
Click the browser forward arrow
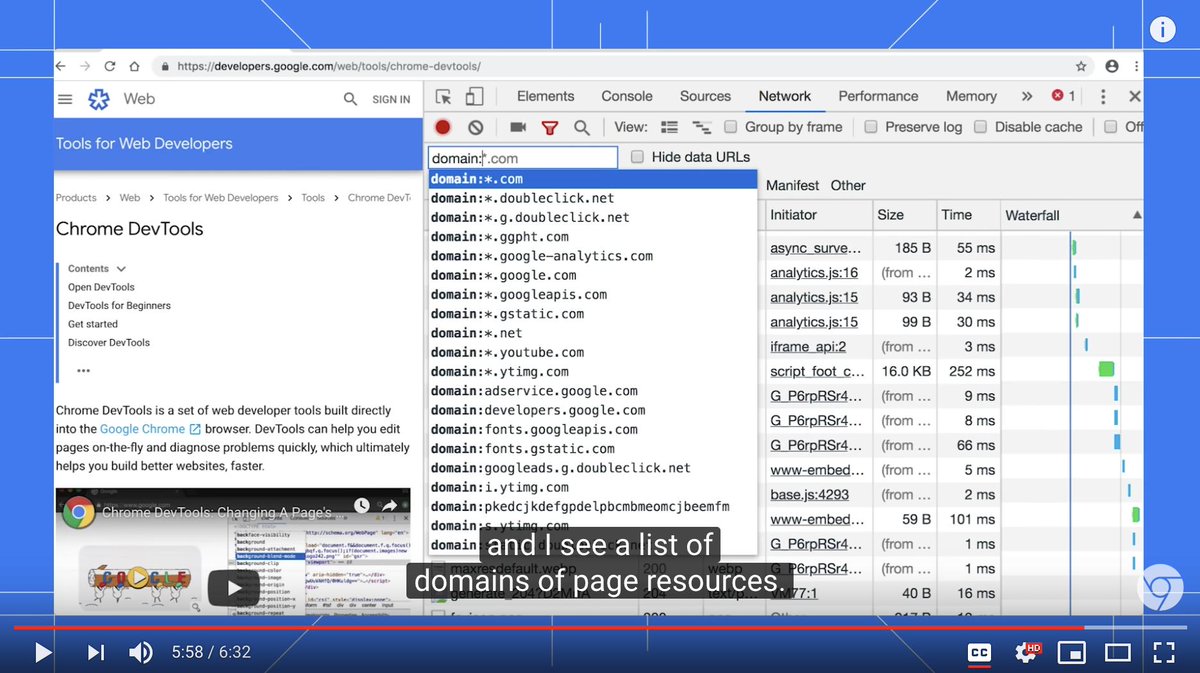click(x=85, y=66)
